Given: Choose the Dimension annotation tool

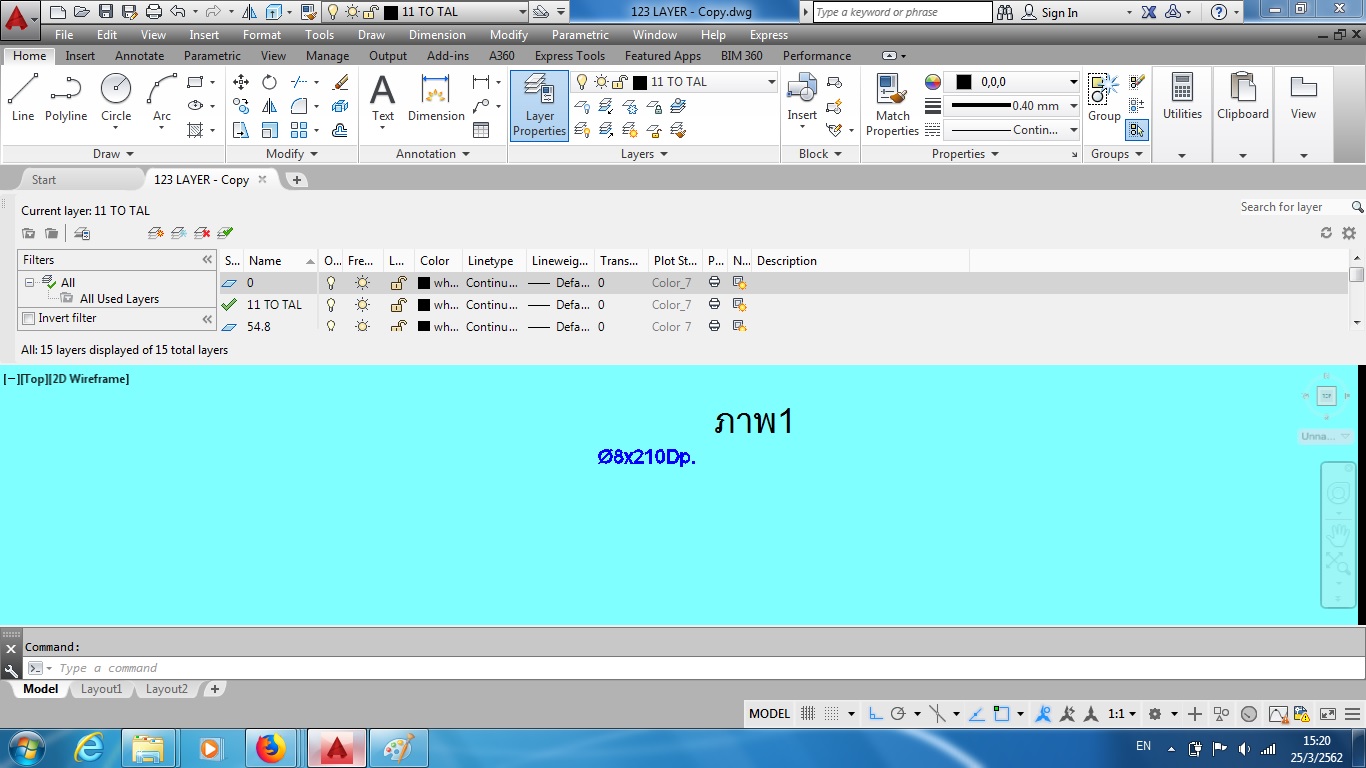Looking at the screenshot, I should (436, 98).
